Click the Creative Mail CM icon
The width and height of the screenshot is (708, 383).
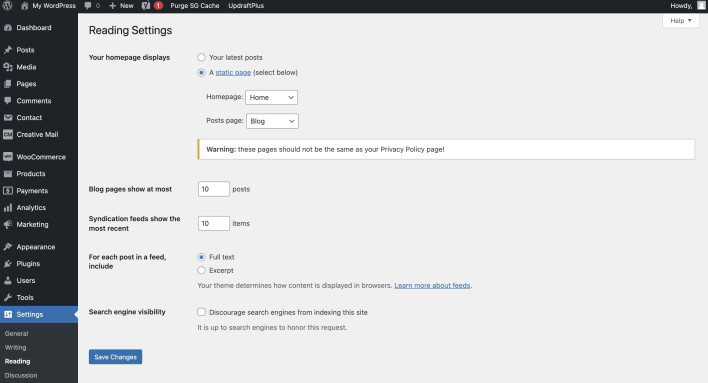click(8, 134)
